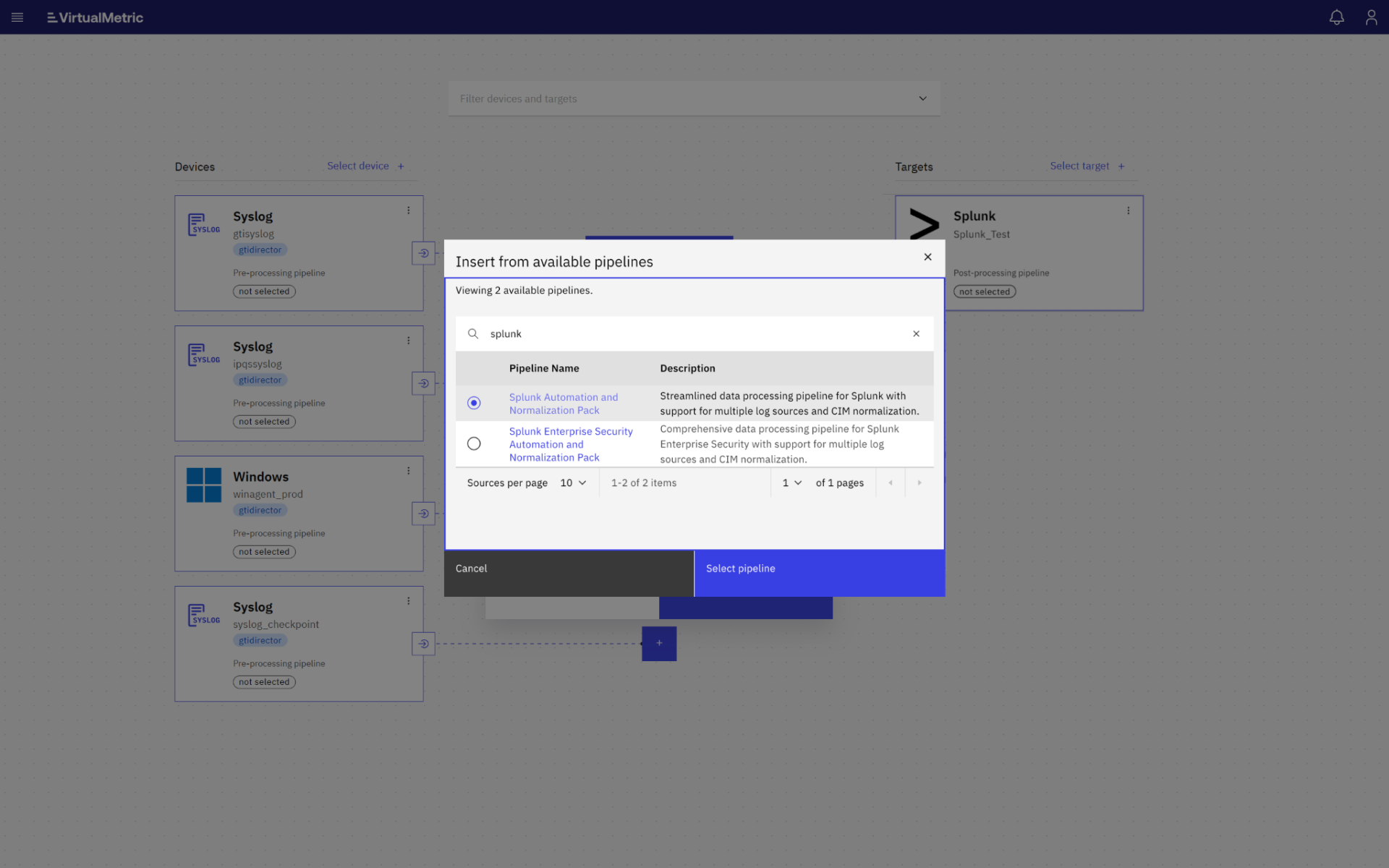Open Sources per page dropdown
Viewport: 1389px width, 868px height.
(573, 482)
